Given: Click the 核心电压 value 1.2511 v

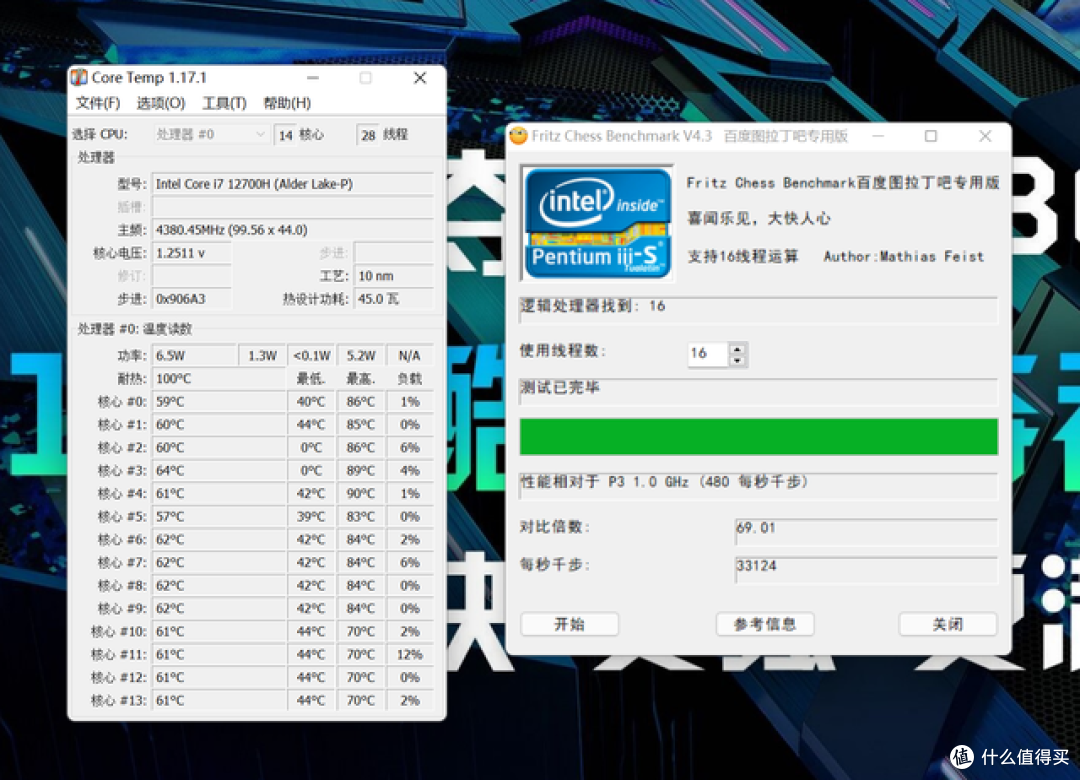Looking at the screenshot, I should click(x=191, y=253).
